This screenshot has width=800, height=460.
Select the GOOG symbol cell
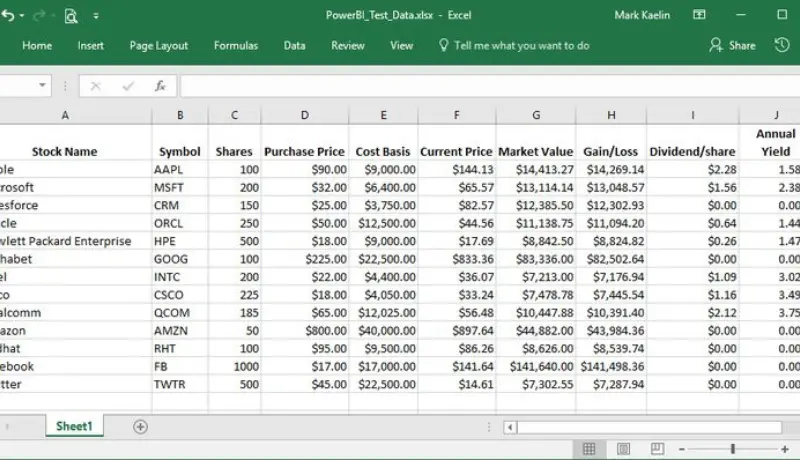pyautogui.click(x=180, y=259)
